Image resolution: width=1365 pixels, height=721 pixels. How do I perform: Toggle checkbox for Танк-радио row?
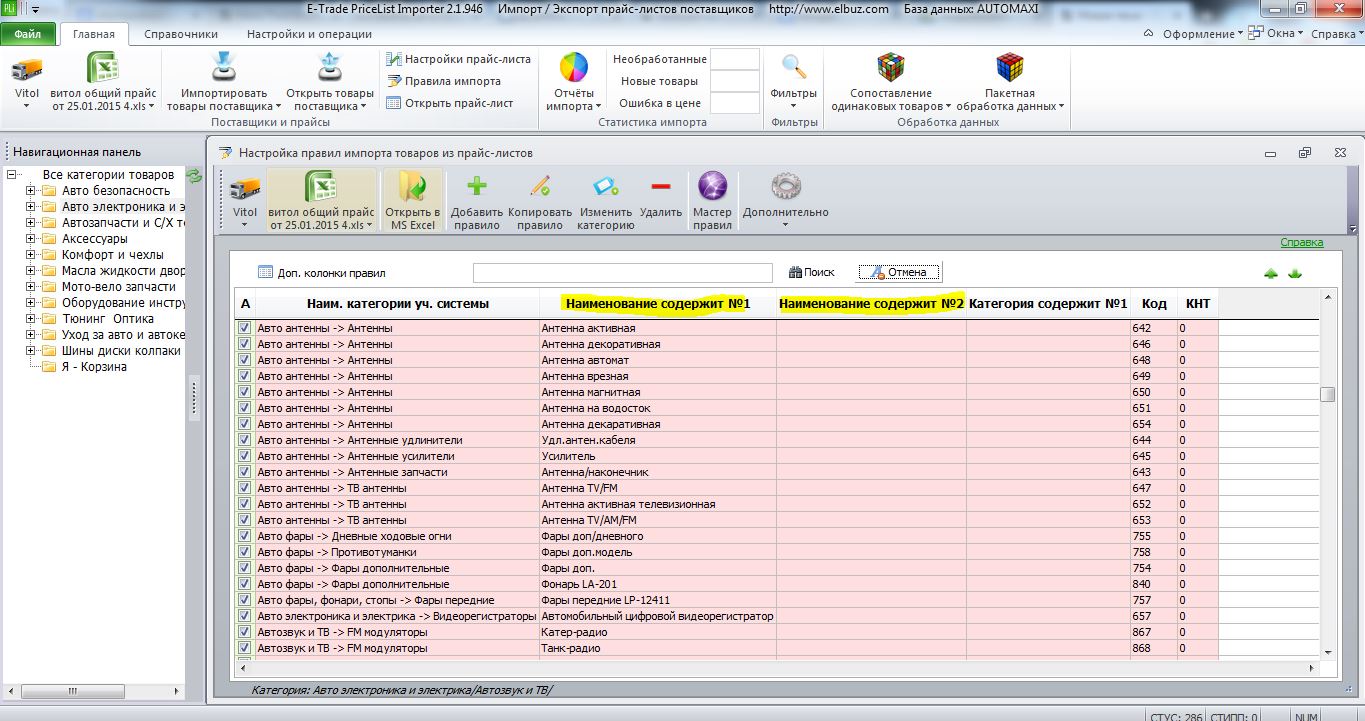click(244, 647)
